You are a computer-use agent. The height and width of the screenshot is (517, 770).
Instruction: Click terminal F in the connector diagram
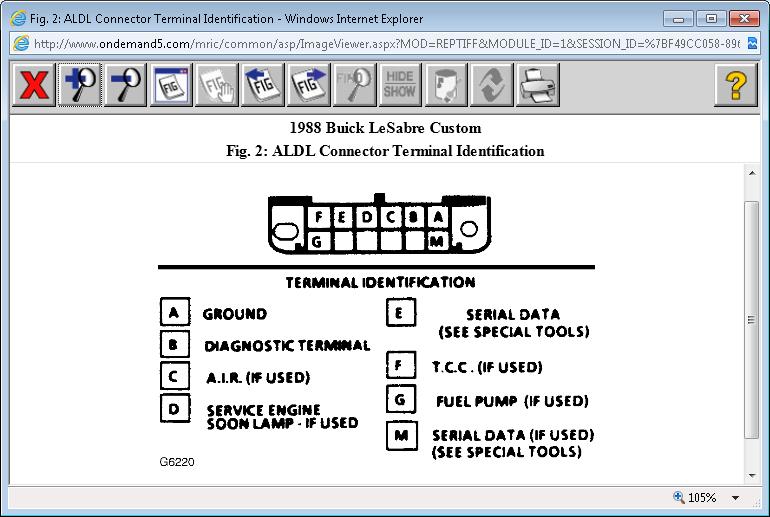[319, 217]
